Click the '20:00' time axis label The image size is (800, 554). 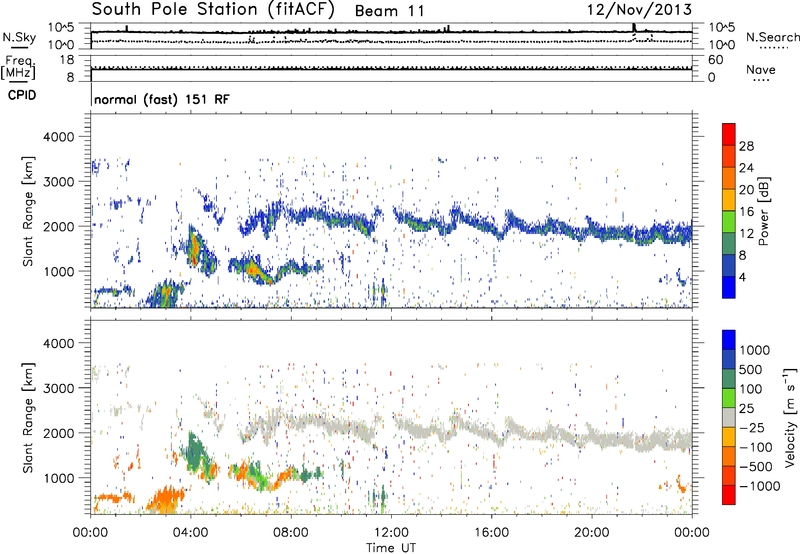[x=592, y=533]
